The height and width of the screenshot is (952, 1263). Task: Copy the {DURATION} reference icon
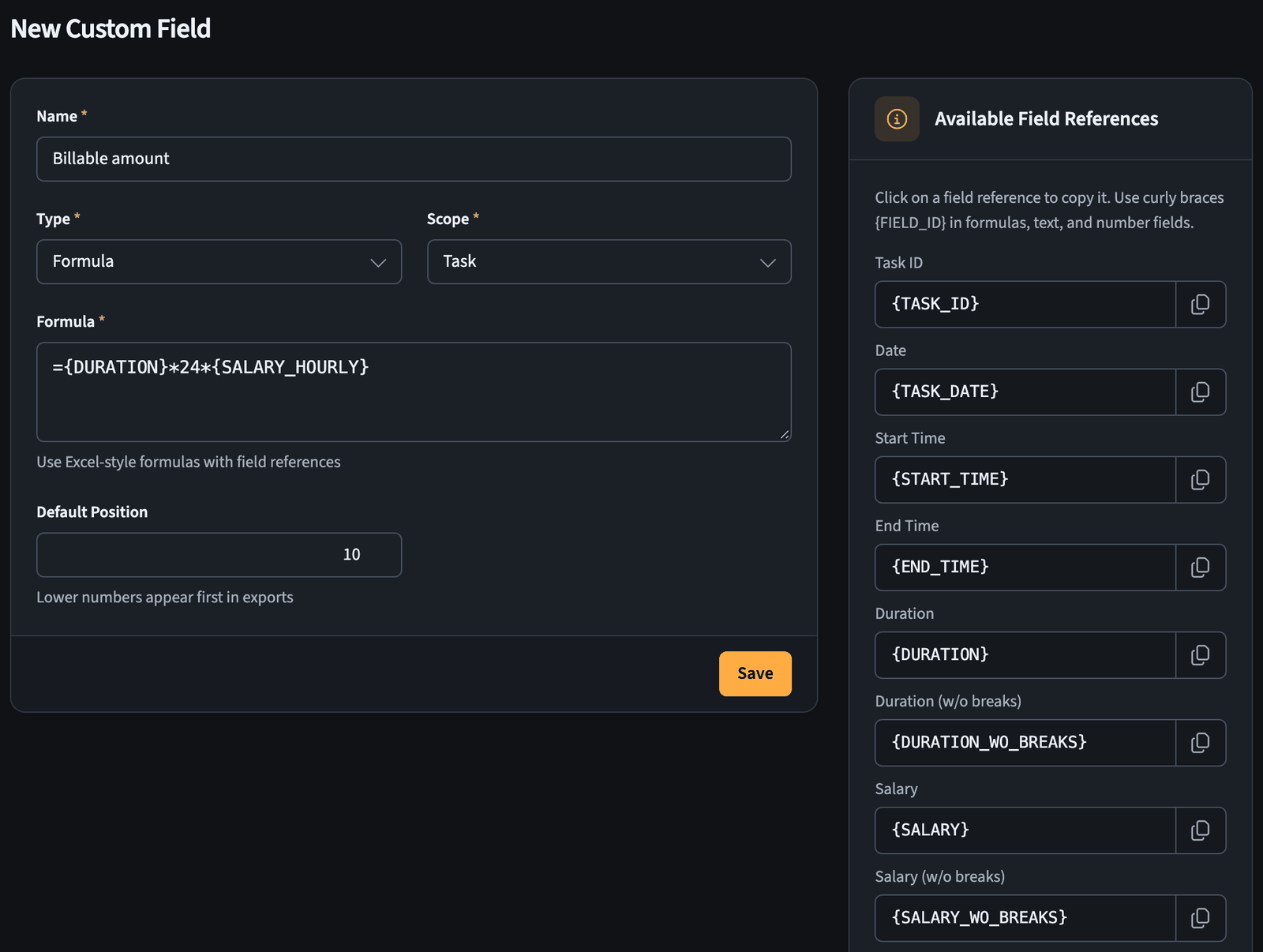coord(1201,655)
